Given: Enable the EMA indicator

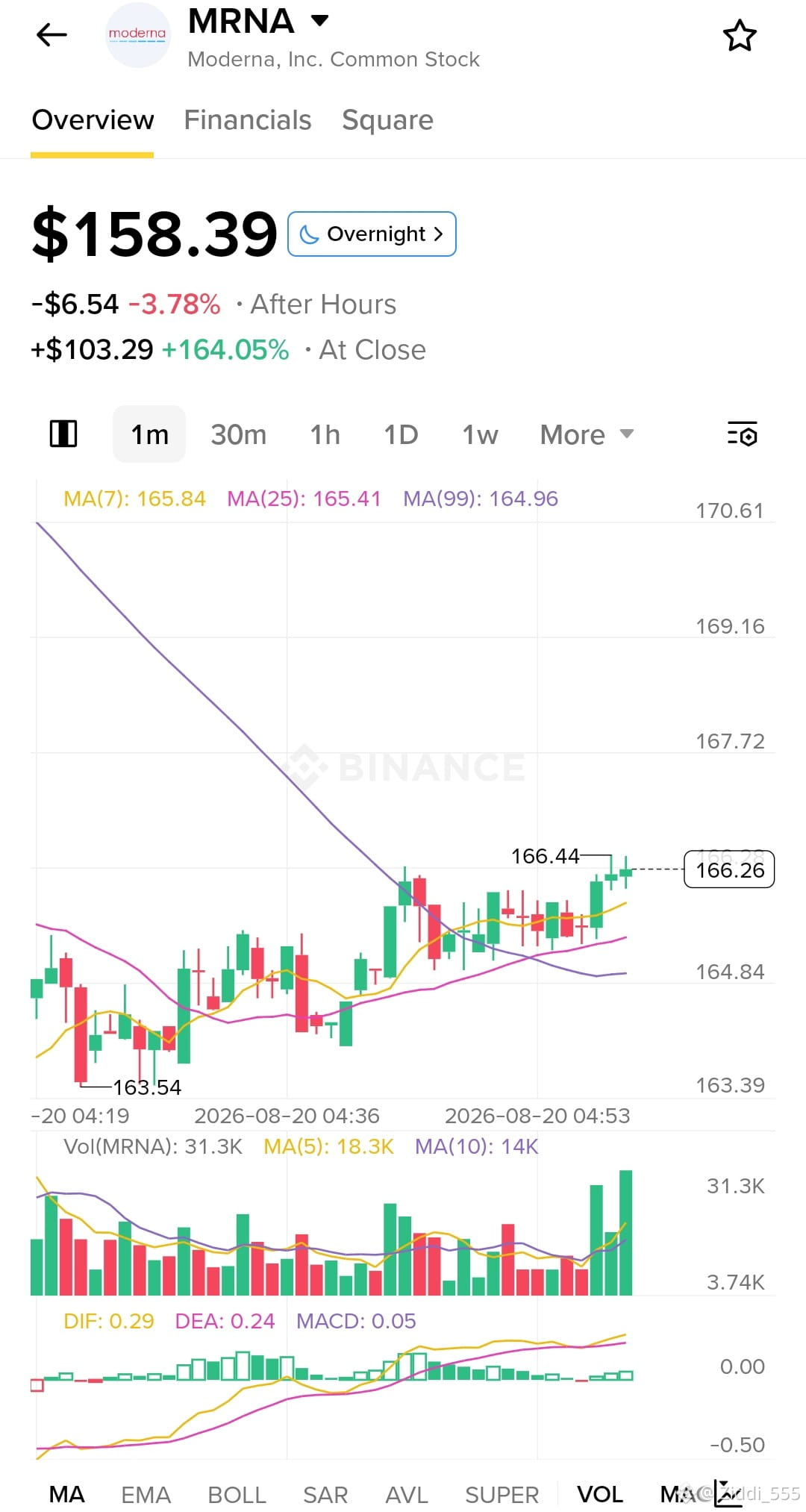Looking at the screenshot, I should (146, 1494).
